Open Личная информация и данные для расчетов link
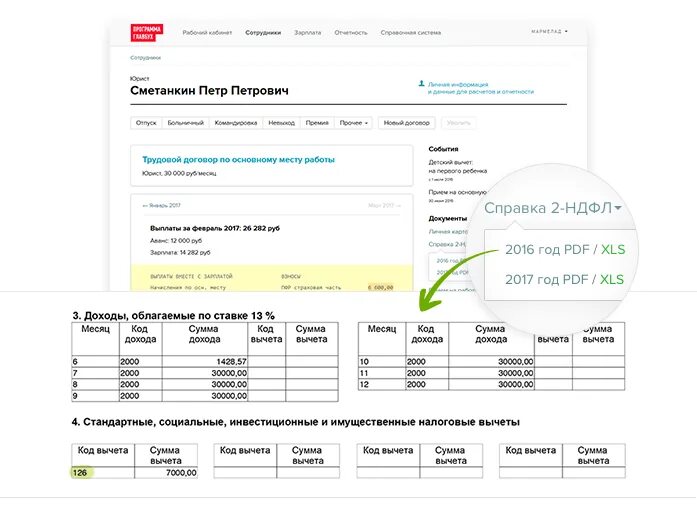Image resolution: width=697 pixels, height=518 pixels. [x=481, y=88]
